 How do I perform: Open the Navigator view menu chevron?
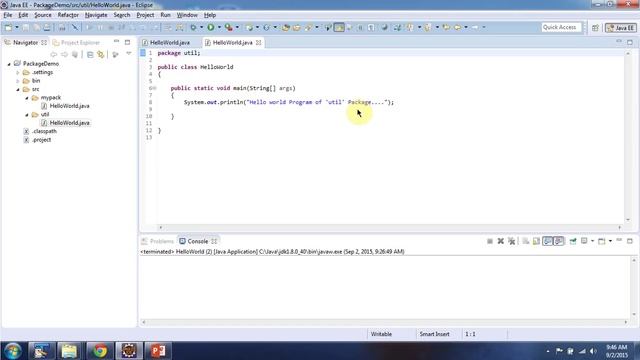[129, 53]
